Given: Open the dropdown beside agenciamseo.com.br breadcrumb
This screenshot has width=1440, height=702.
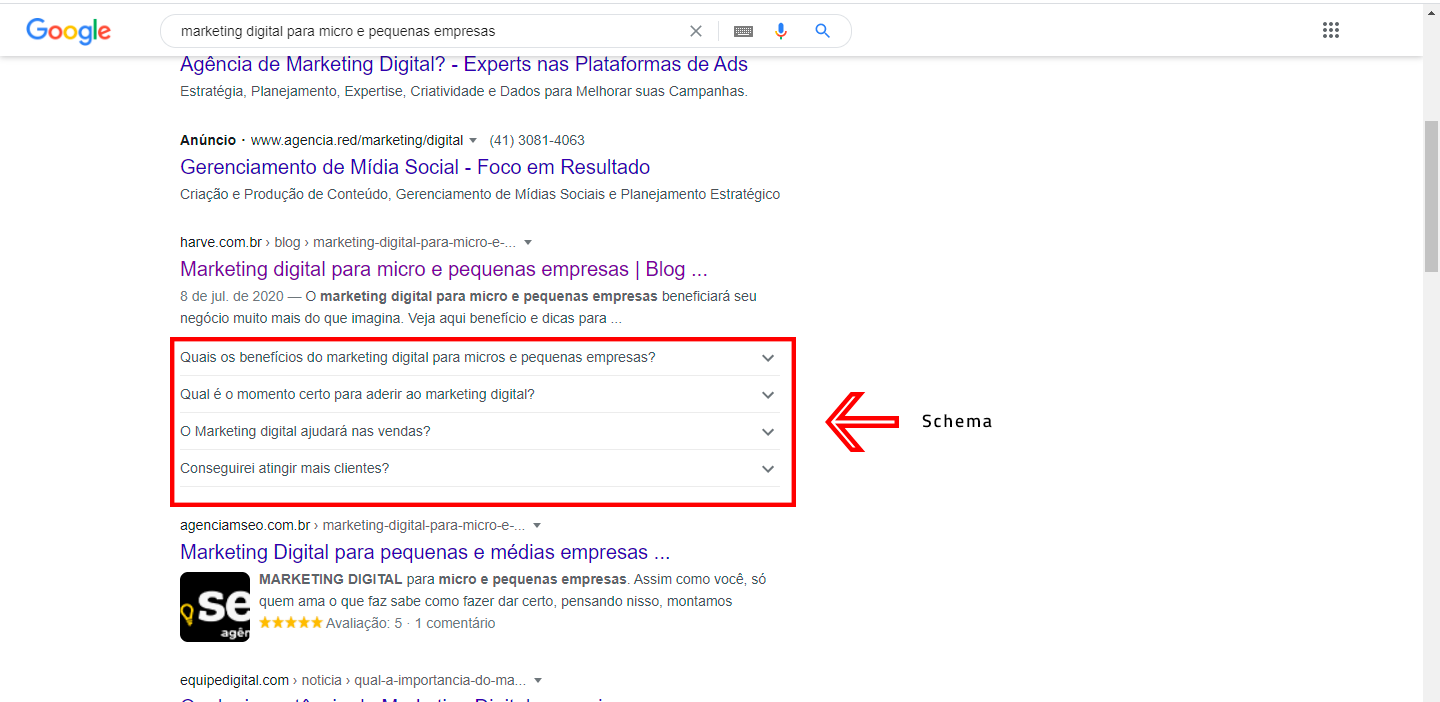Looking at the screenshot, I should (537, 524).
